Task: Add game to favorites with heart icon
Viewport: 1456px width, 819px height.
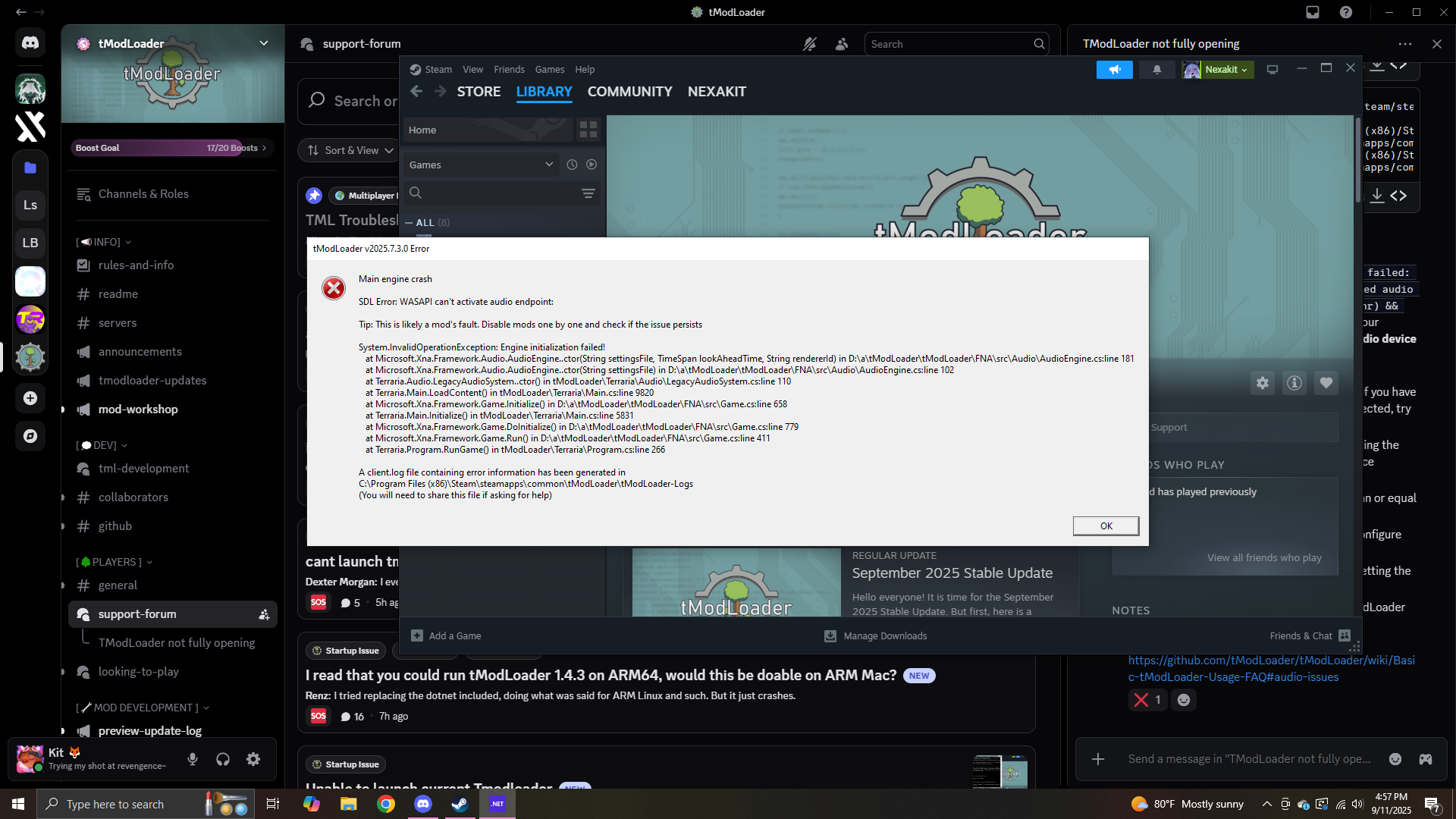Action: coord(1326,383)
